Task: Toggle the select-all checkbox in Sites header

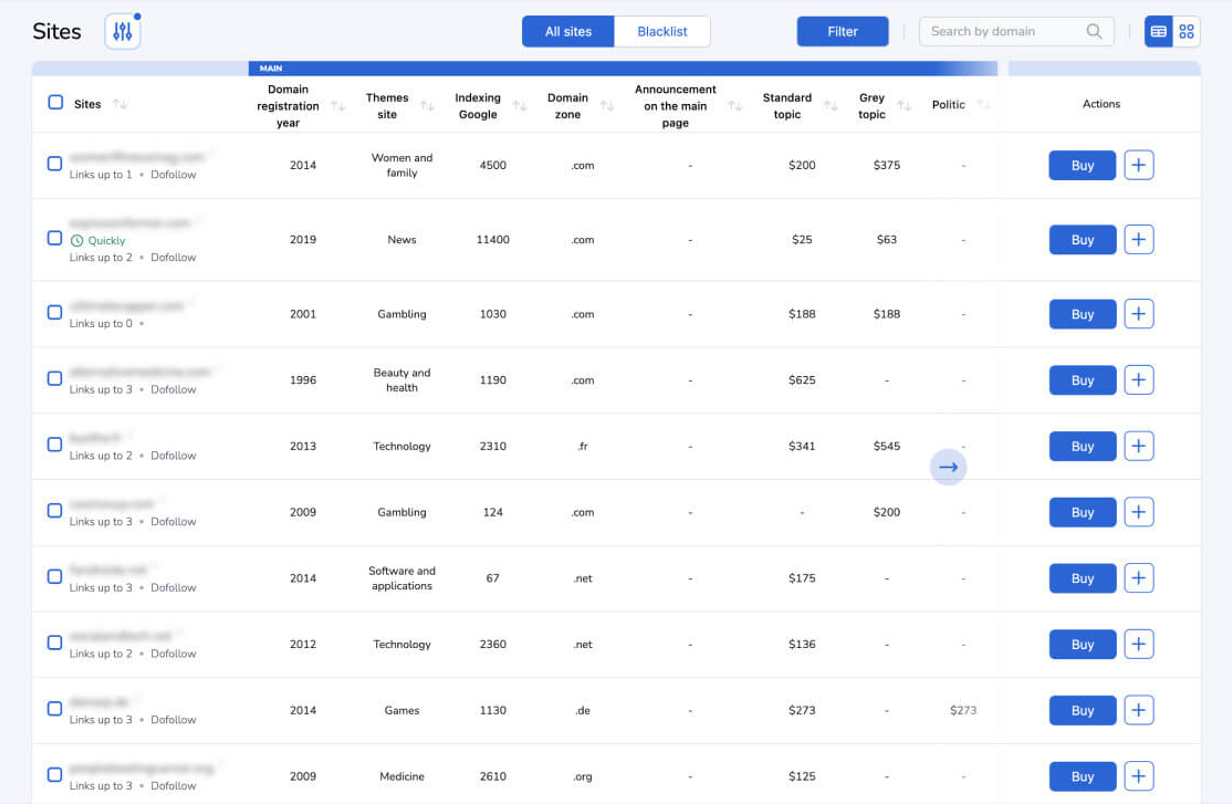Action: click(56, 102)
